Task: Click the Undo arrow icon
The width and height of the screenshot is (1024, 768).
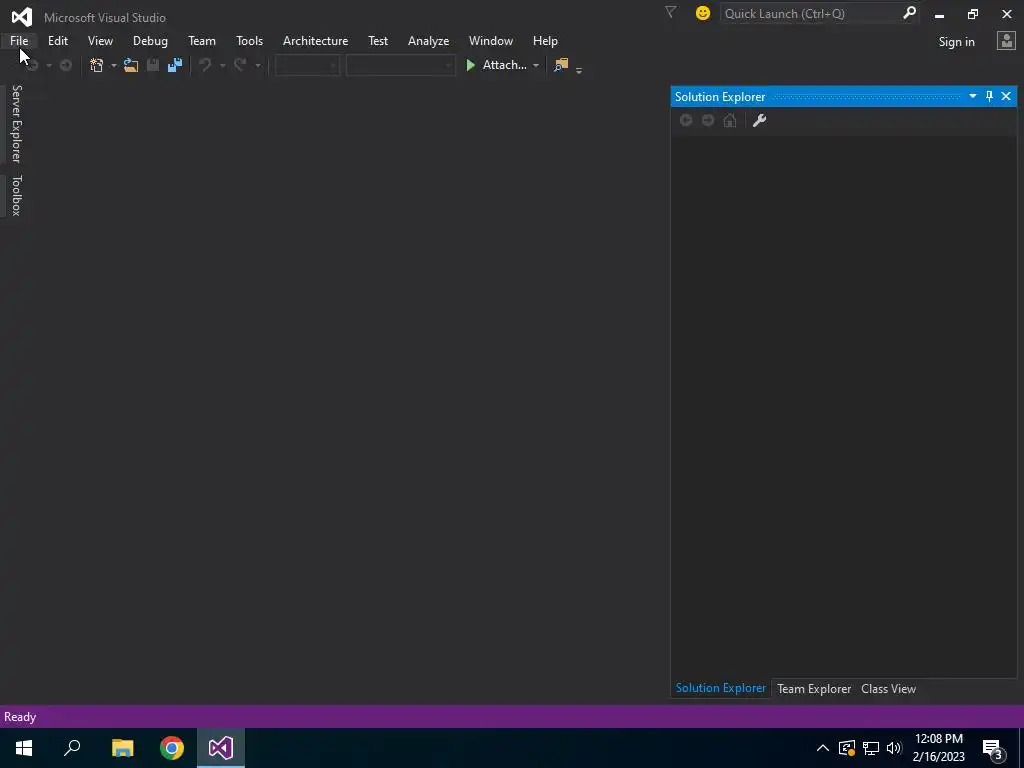Action: (x=205, y=65)
